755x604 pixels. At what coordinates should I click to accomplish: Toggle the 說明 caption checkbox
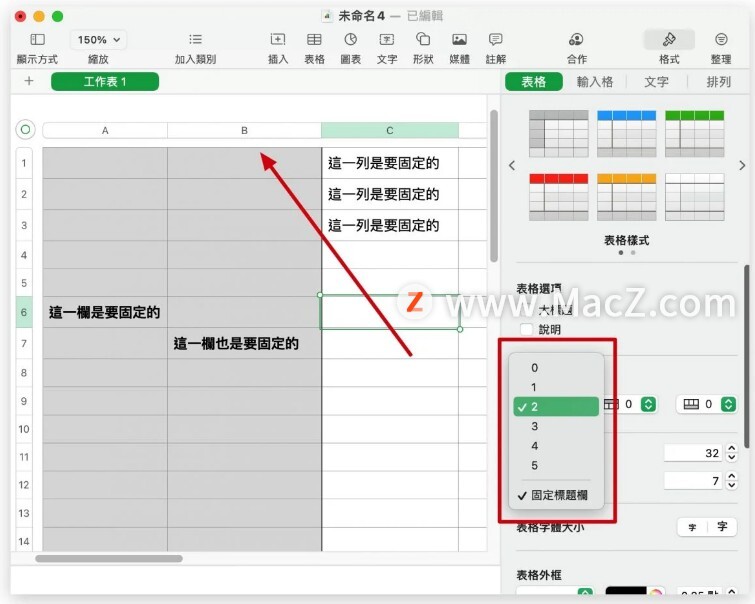click(x=526, y=329)
